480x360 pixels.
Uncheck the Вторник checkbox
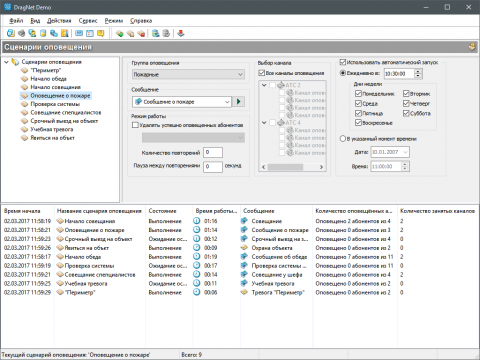[x=406, y=94]
